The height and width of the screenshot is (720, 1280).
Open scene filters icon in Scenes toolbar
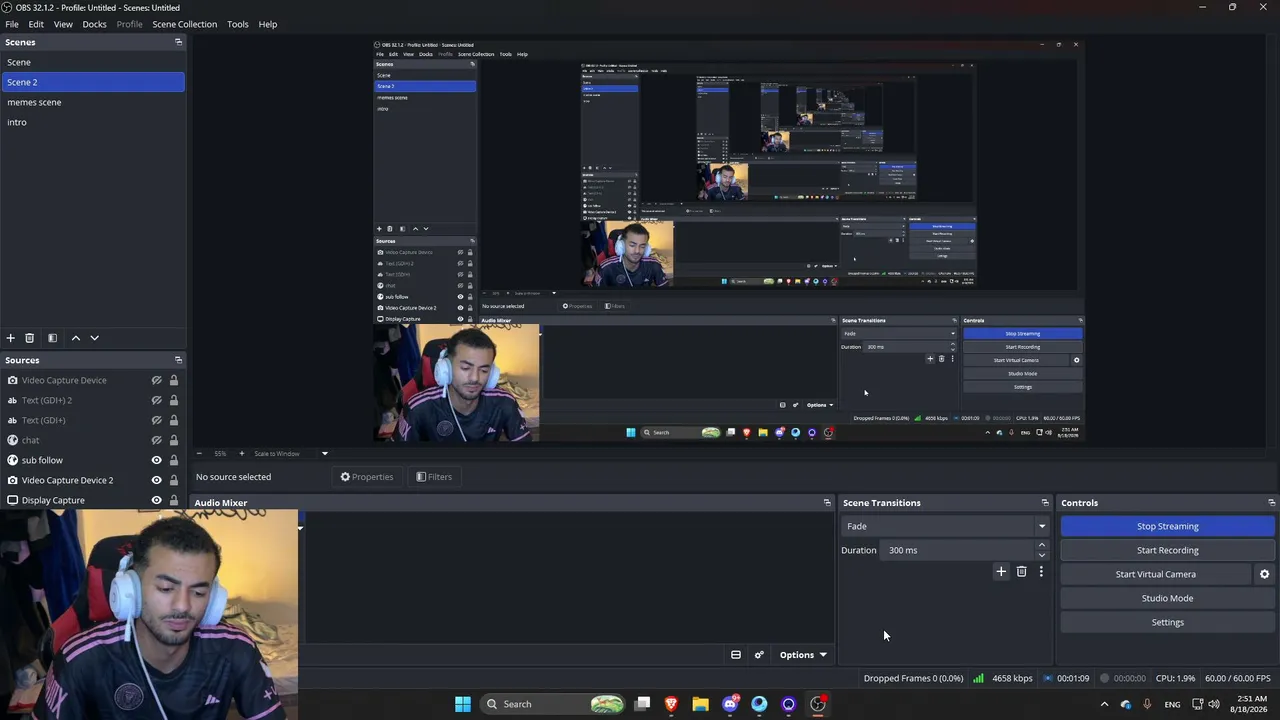[52, 338]
